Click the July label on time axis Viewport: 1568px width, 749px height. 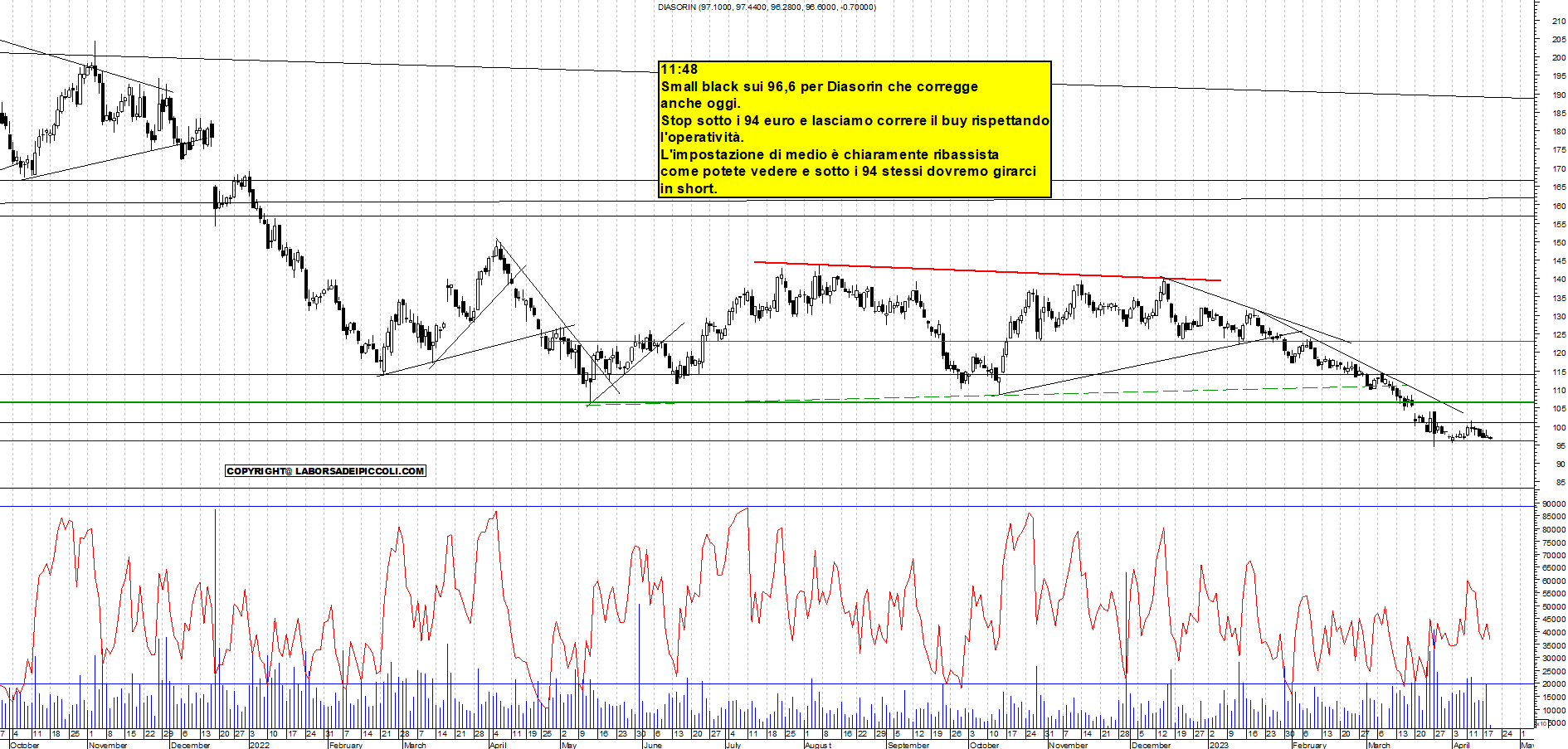pyautogui.click(x=733, y=745)
